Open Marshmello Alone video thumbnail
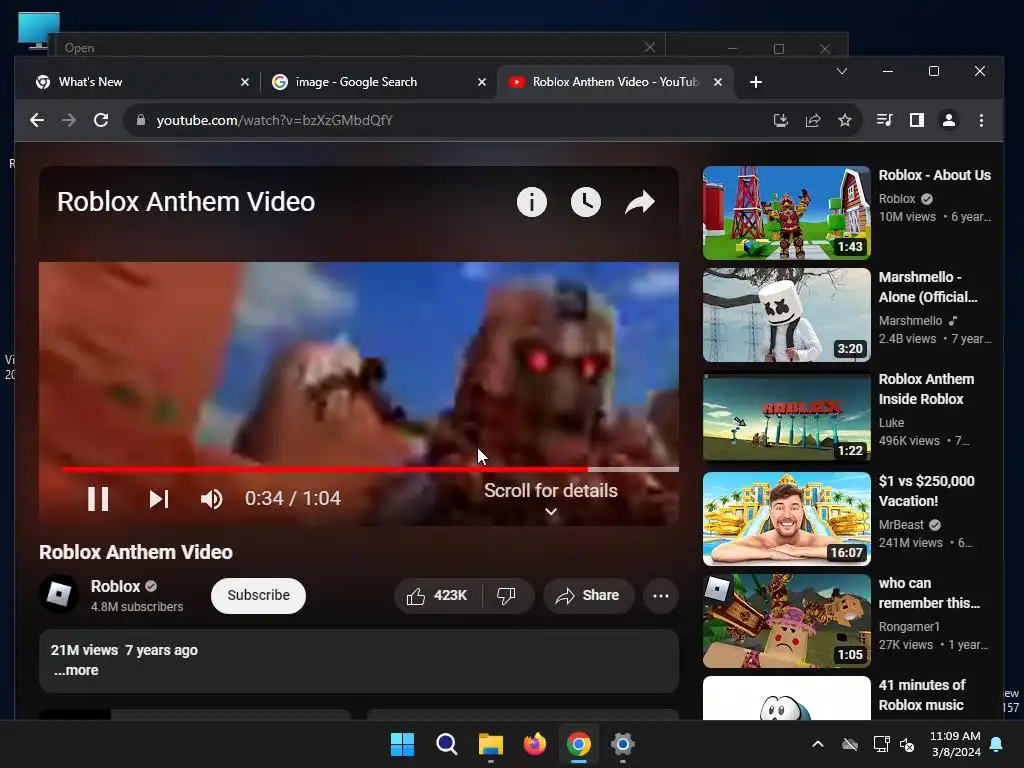Image resolution: width=1024 pixels, height=768 pixels. (x=786, y=315)
